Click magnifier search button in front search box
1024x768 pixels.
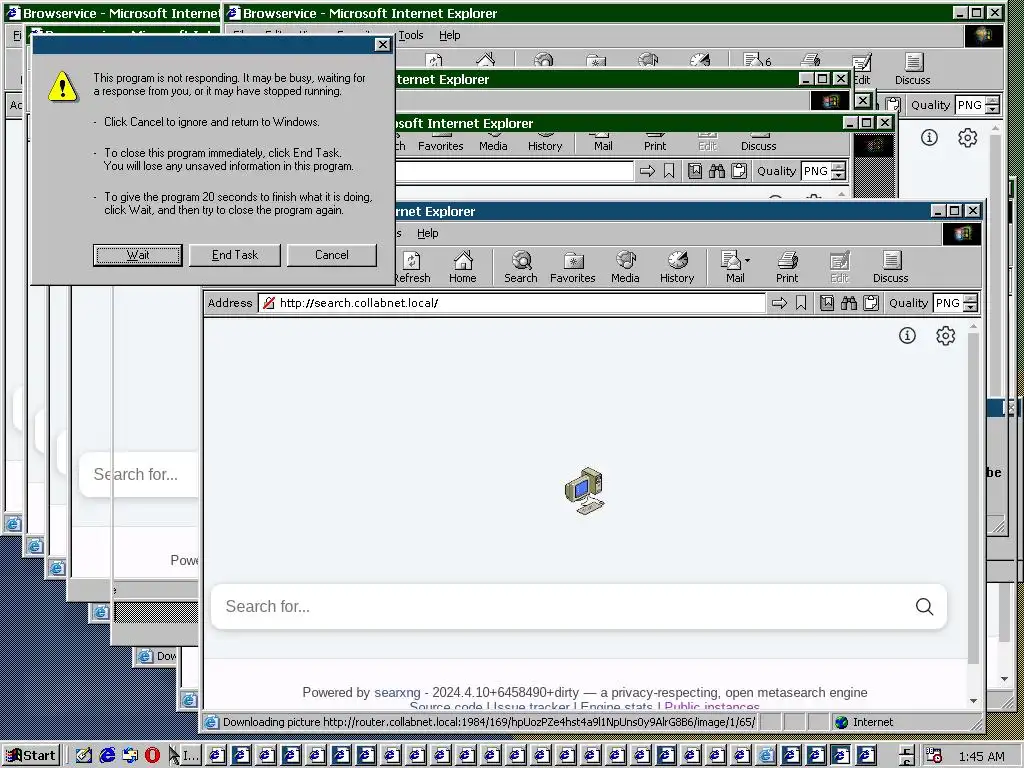click(924, 607)
